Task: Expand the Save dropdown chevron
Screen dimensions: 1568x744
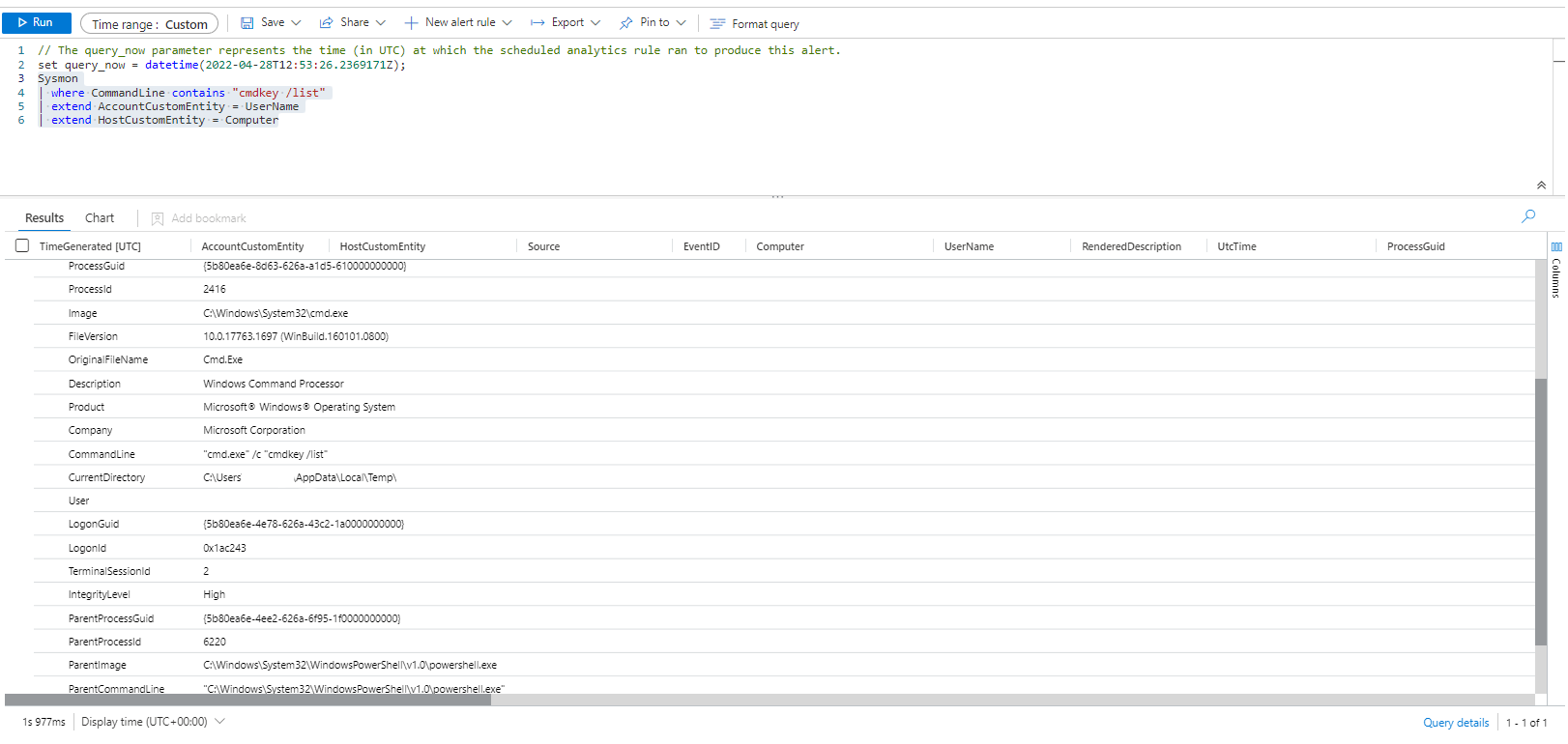Action: 296,23
